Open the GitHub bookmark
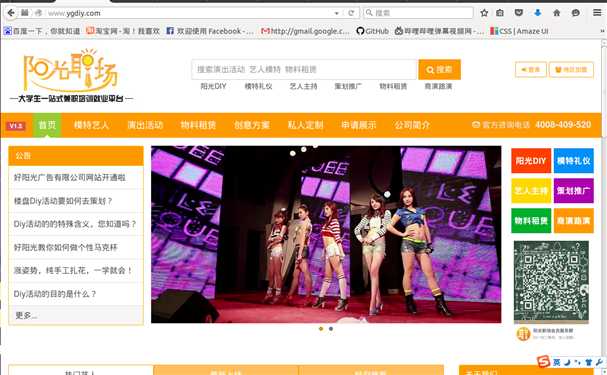 (372, 31)
